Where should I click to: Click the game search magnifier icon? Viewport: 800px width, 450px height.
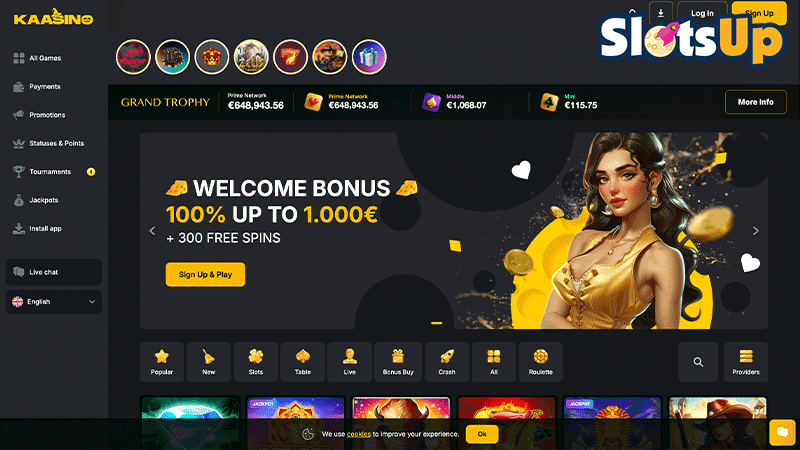[698, 362]
